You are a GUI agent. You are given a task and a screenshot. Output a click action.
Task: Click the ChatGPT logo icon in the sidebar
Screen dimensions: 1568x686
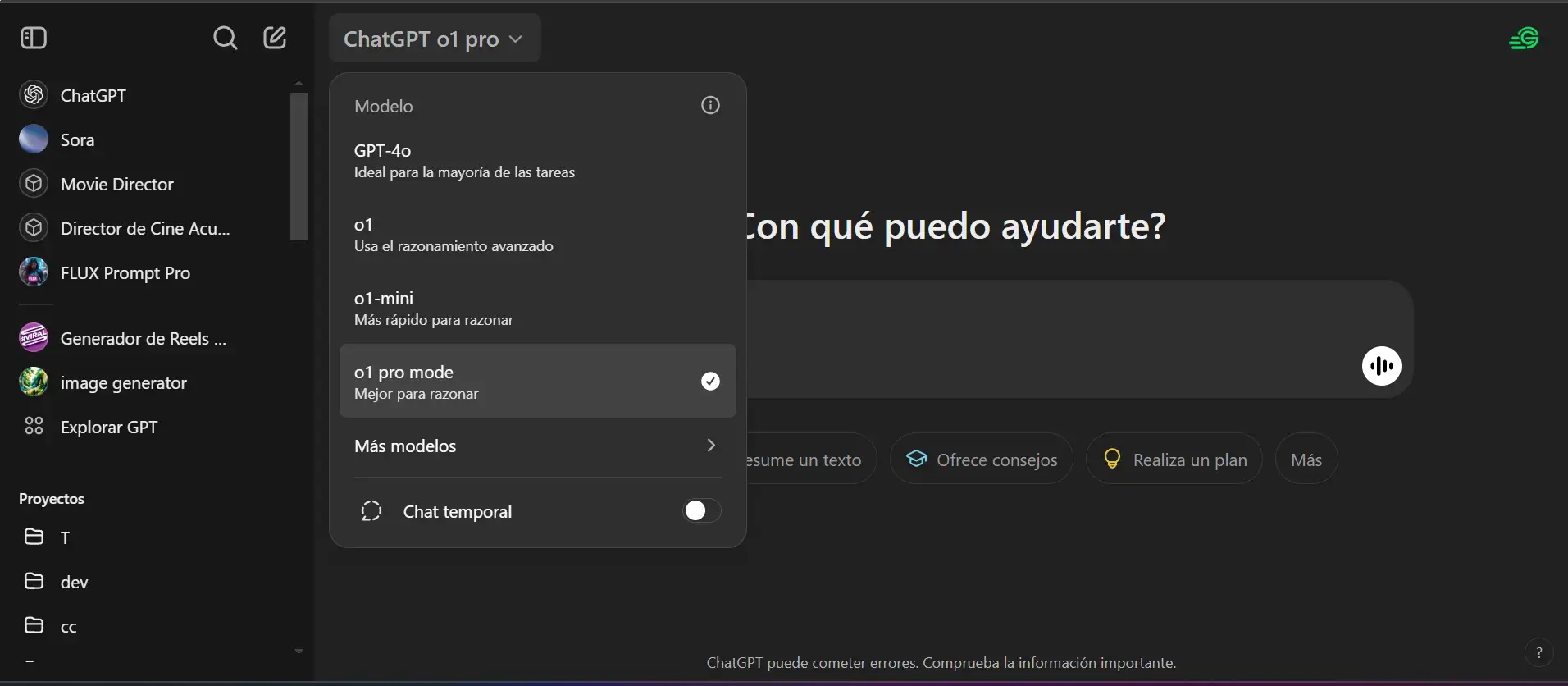click(34, 95)
